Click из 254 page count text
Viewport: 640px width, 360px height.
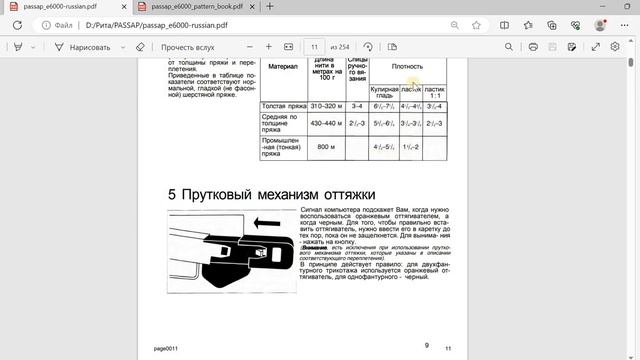(x=340, y=47)
